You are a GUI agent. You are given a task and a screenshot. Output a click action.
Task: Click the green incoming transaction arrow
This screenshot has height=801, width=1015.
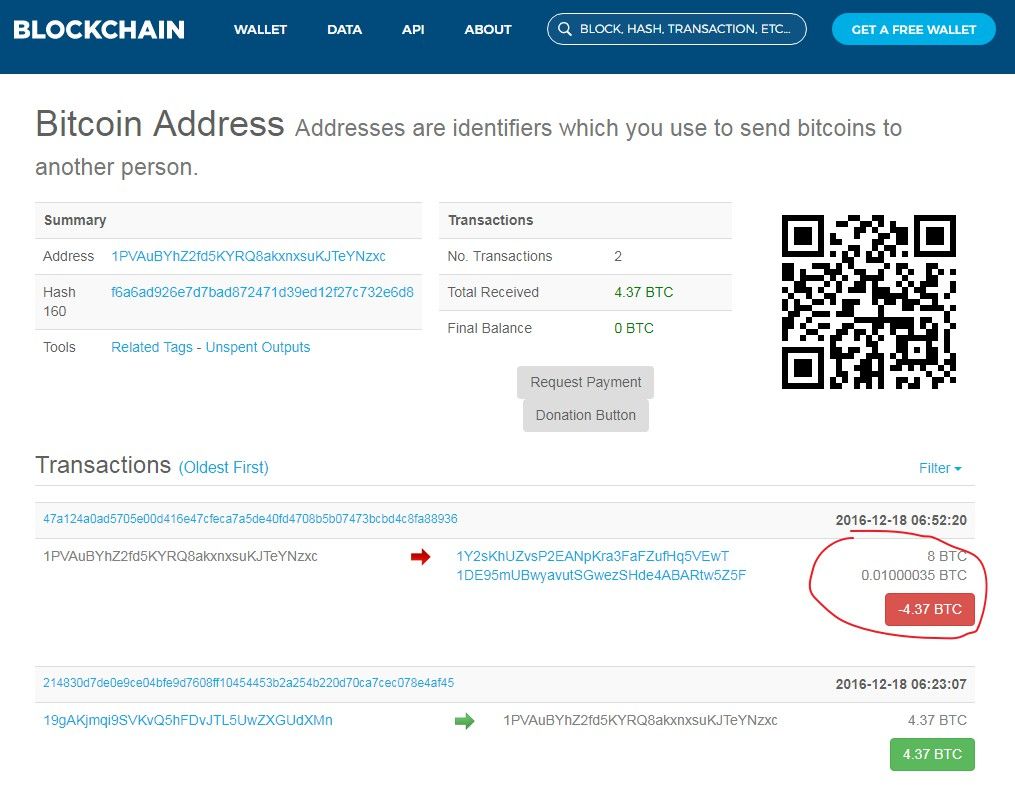pos(464,721)
